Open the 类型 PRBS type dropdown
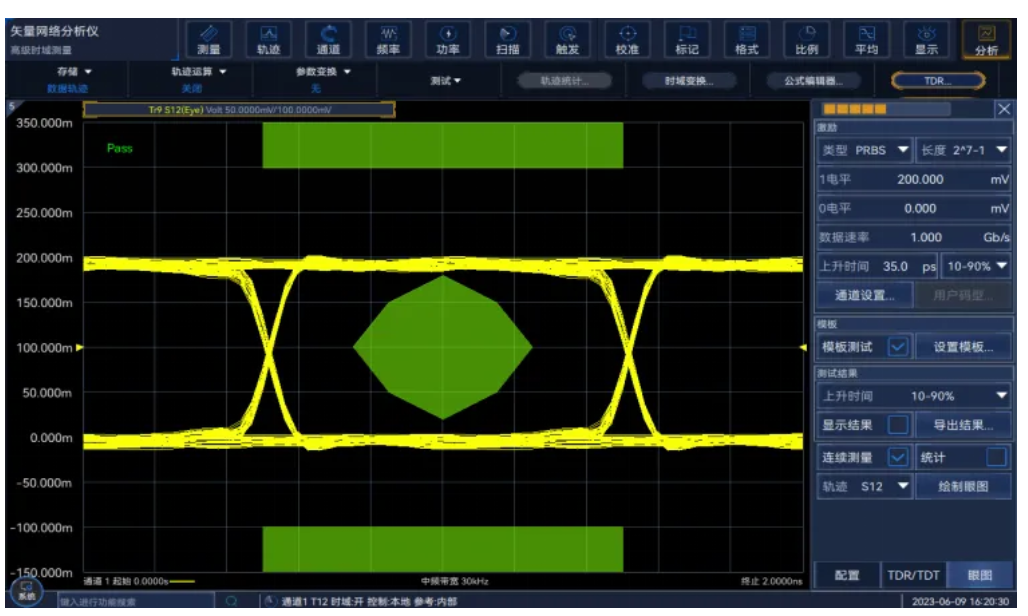This screenshot has width=1028, height=616. 864,150
